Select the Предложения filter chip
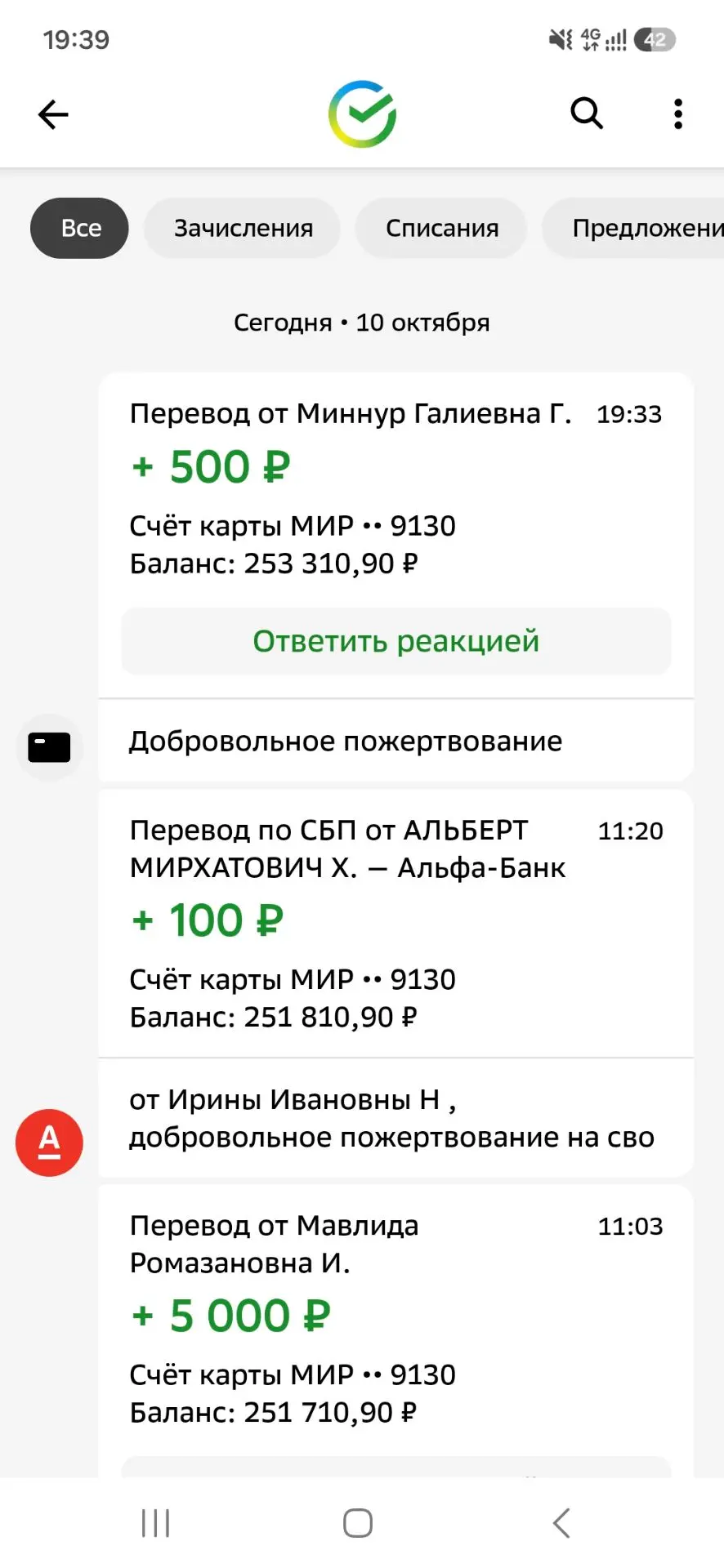This screenshot has width=724, height=1568. click(633, 228)
